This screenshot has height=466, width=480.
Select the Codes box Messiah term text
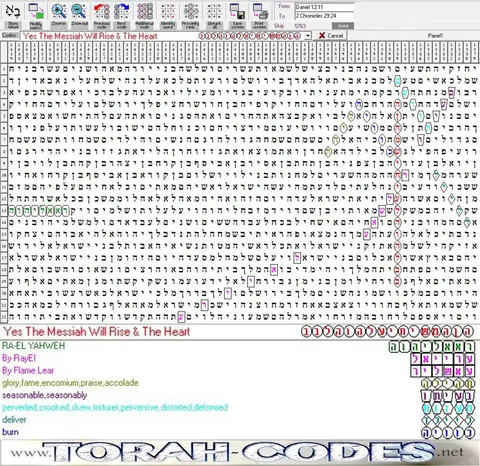(x=90, y=36)
